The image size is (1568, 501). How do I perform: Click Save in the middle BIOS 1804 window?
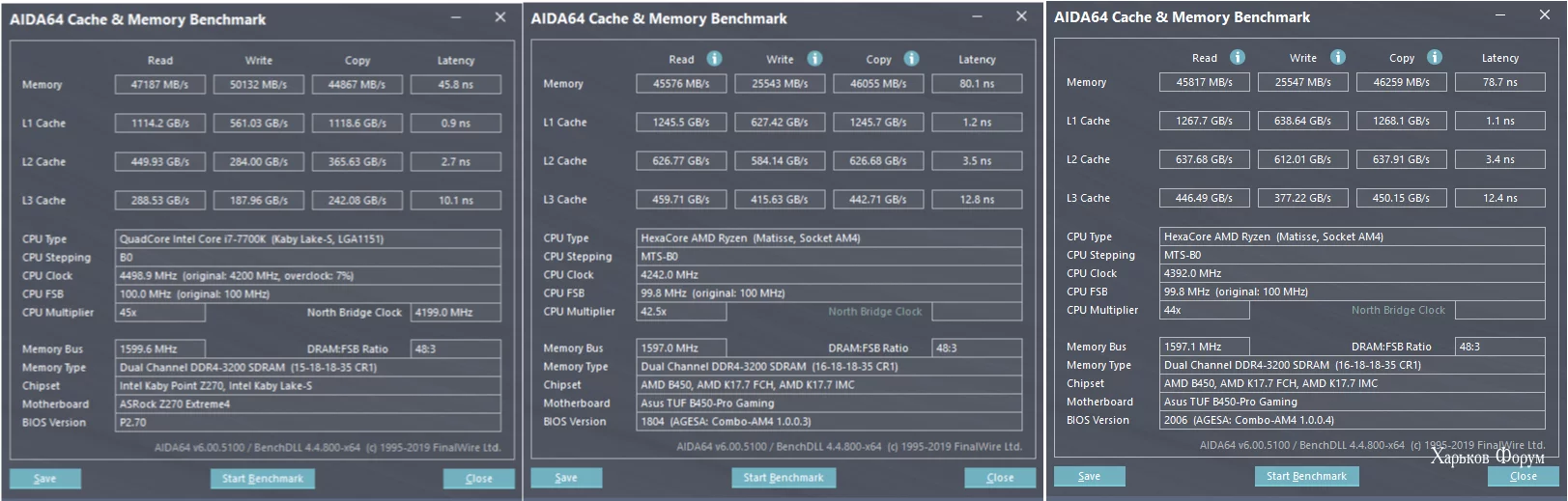566,477
